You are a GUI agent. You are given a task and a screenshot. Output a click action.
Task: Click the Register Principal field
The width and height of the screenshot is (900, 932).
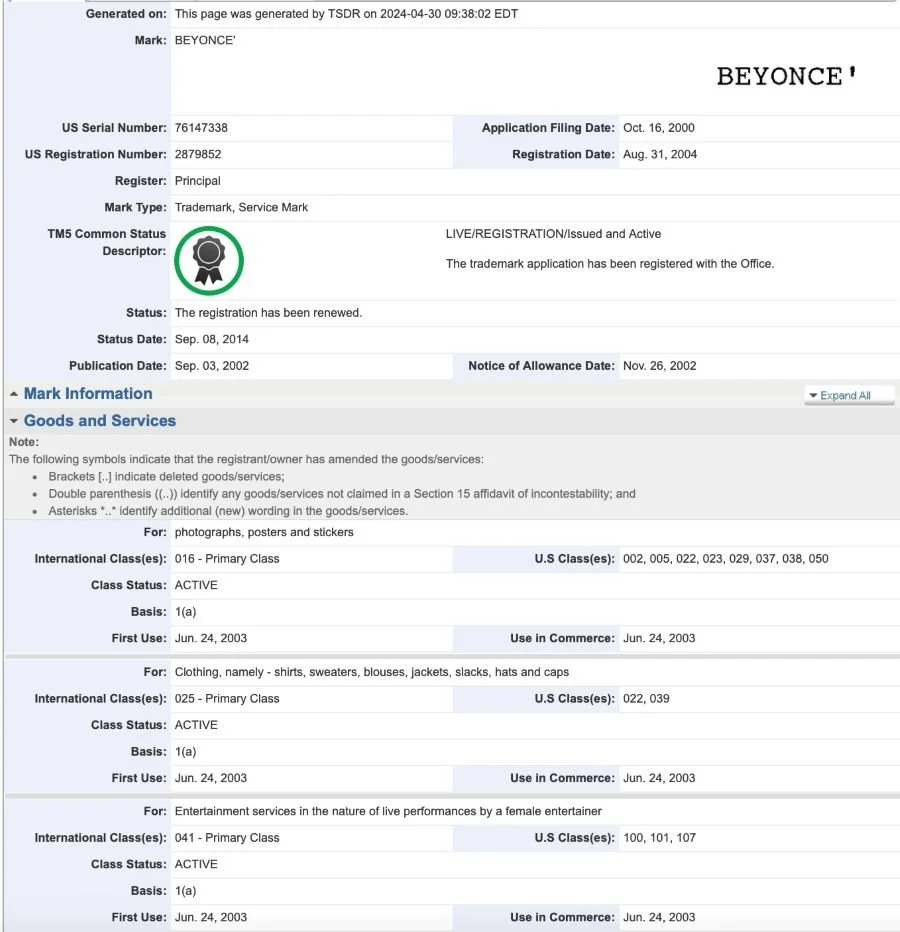[197, 181]
